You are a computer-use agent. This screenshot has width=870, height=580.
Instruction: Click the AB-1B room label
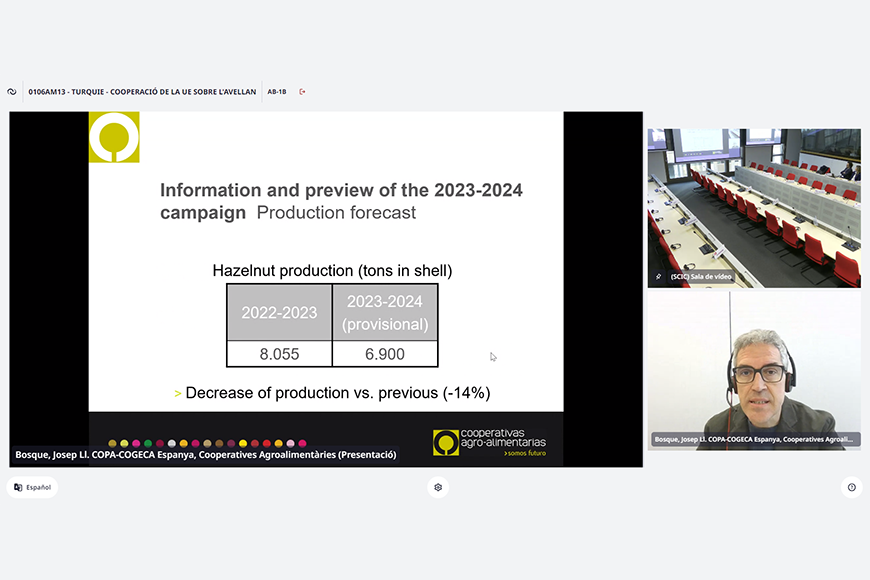pos(277,92)
